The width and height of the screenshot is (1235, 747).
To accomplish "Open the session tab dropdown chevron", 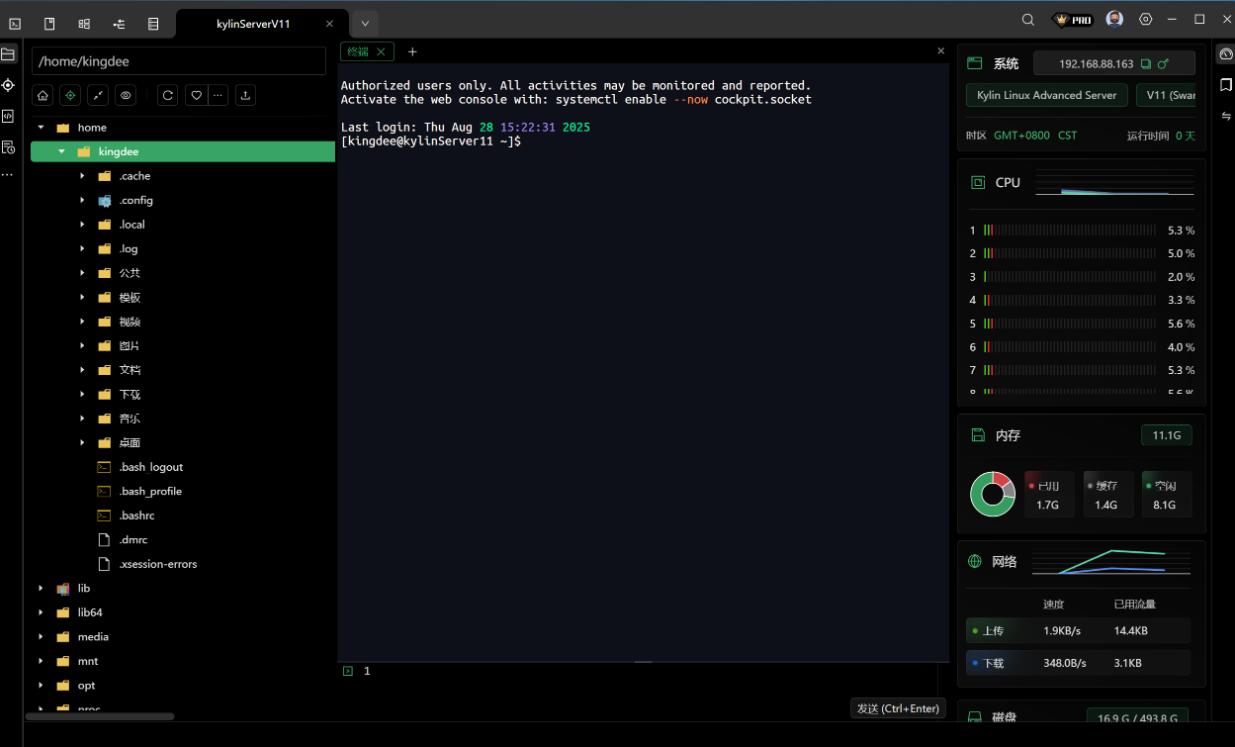I will coord(365,23).
